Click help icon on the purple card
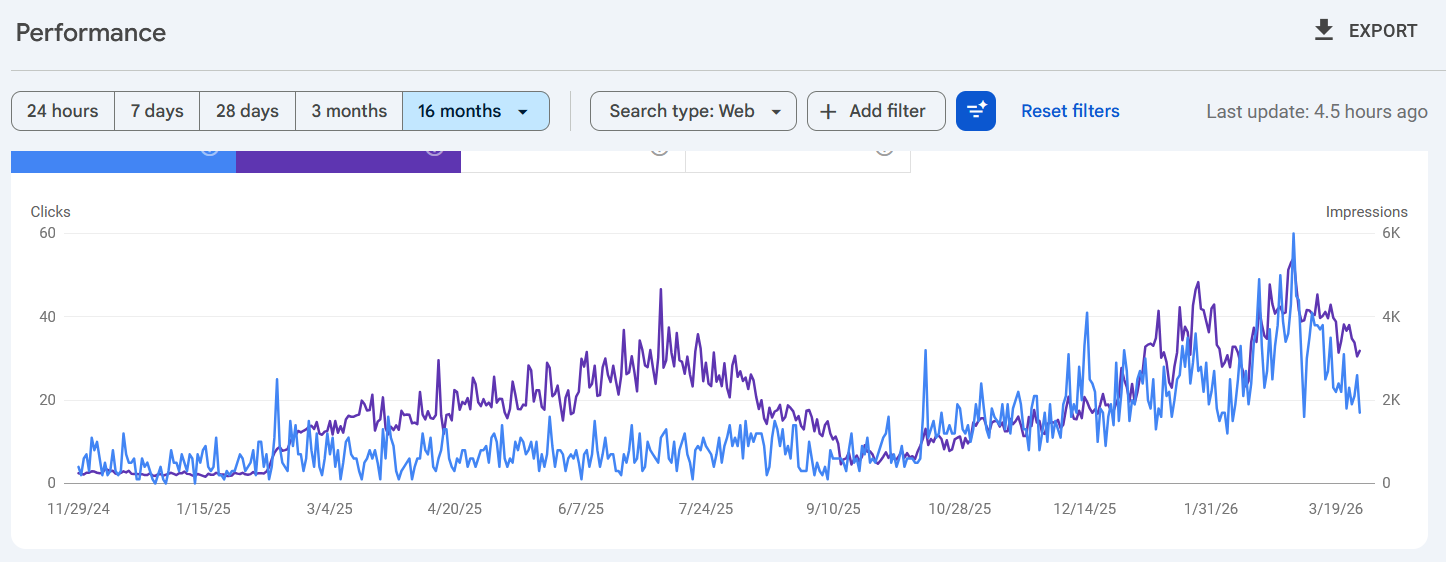 pyautogui.click(x=434, y=151)
